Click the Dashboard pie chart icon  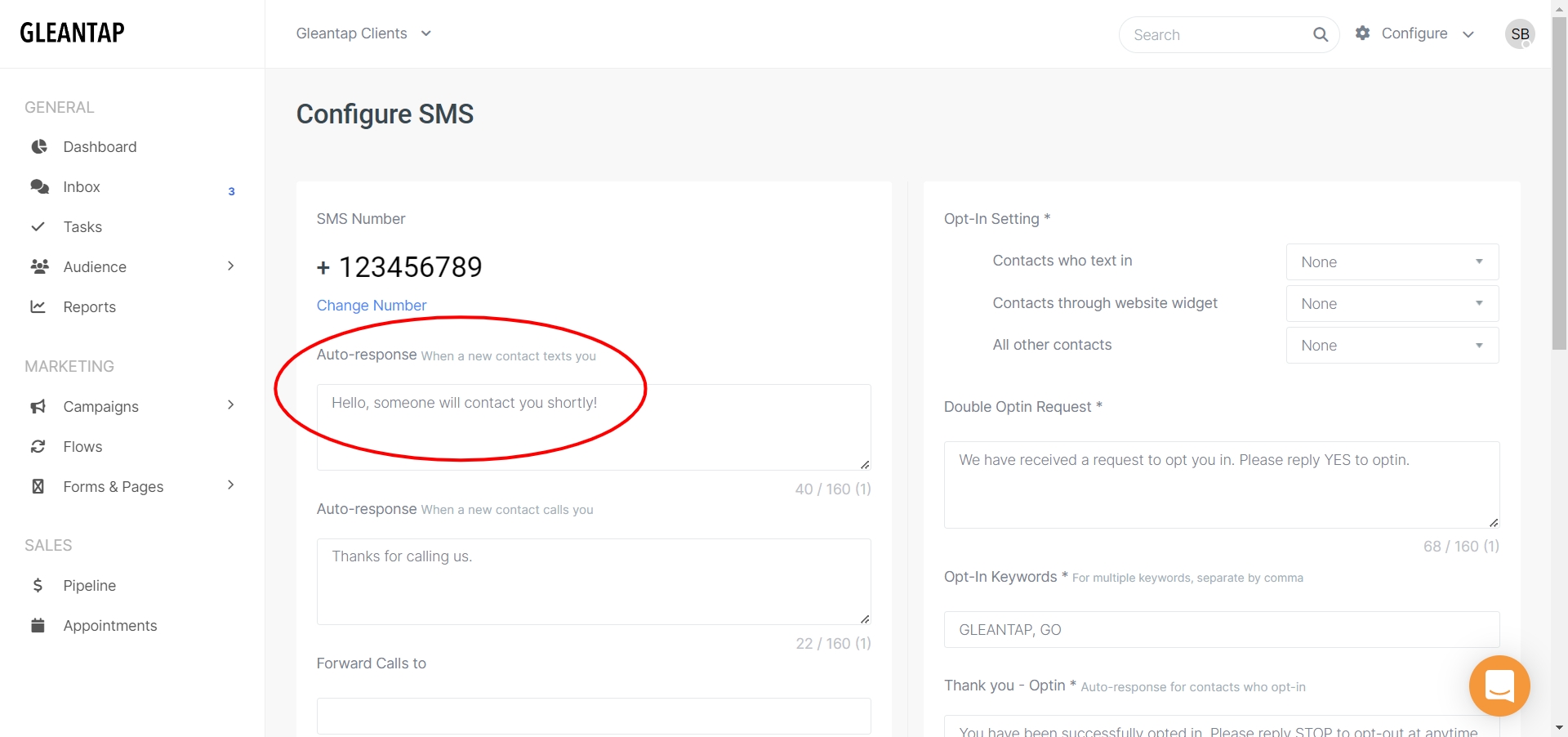tap(38, 147)
